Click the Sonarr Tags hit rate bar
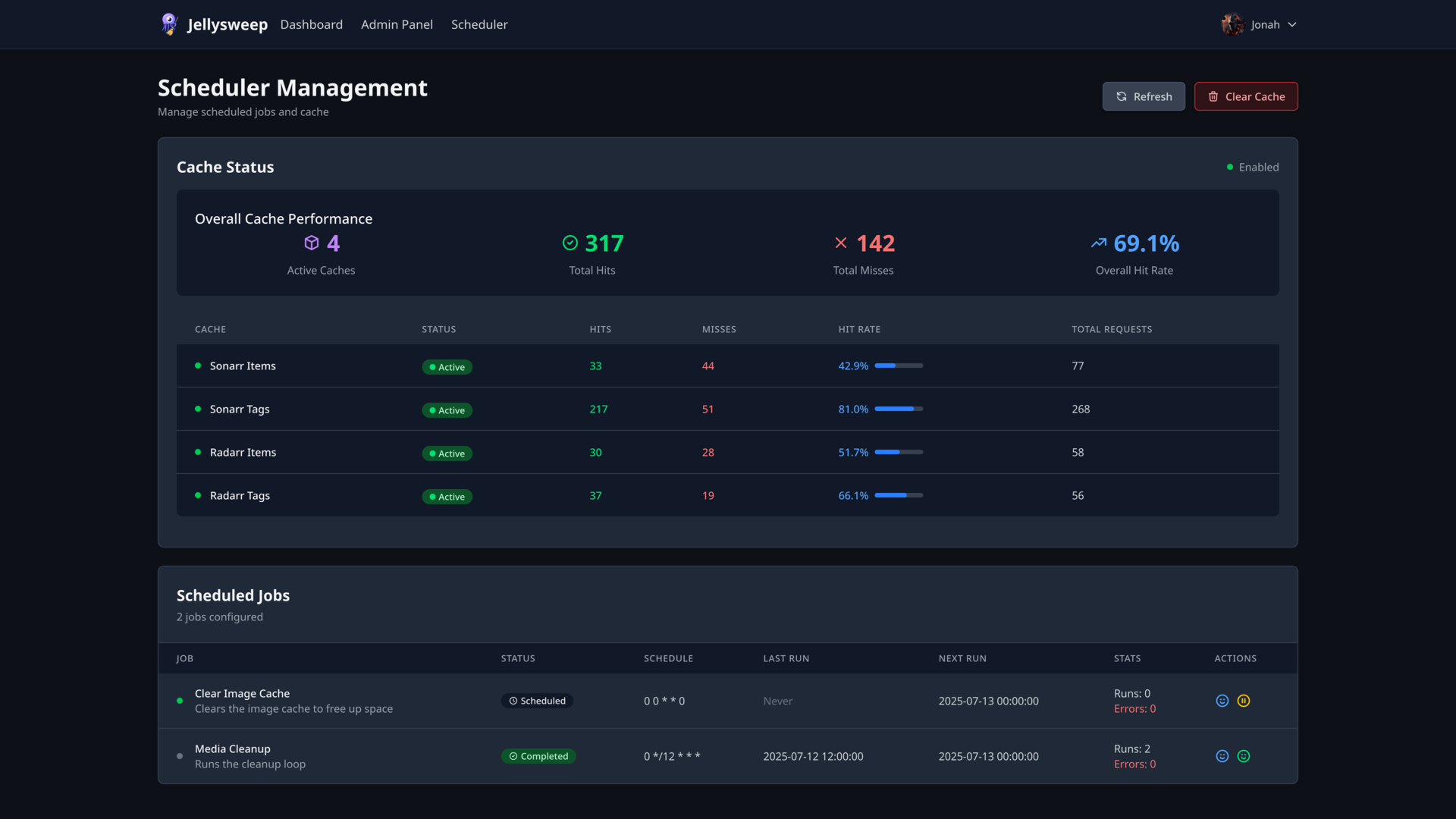Viewport: 1456px width, 819px height. [x=899, y=409]
